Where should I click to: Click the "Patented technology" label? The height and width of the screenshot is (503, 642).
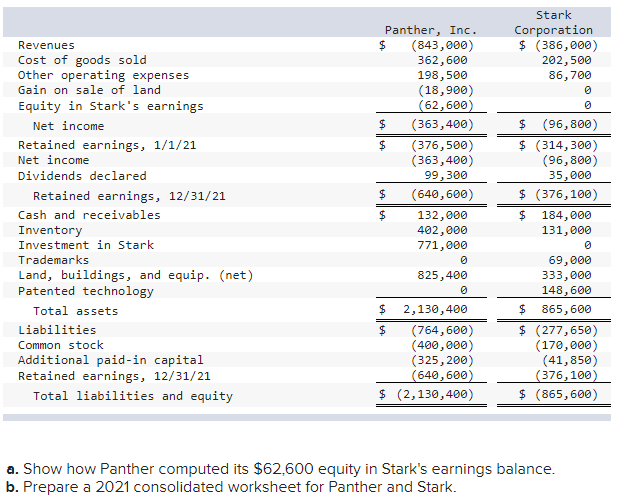[86, 291]
